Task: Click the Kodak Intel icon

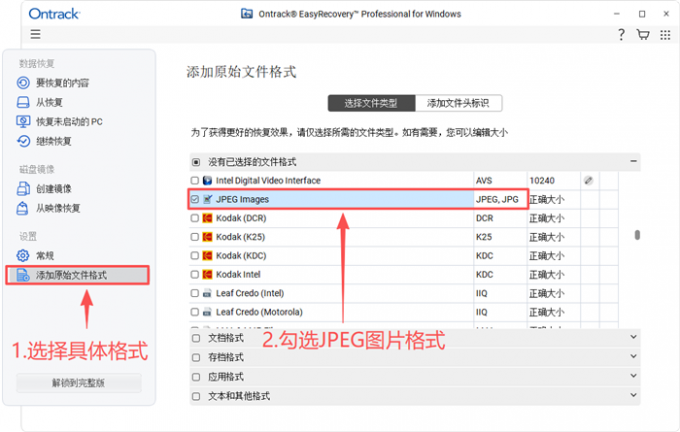Action: (x=208, y=275)
